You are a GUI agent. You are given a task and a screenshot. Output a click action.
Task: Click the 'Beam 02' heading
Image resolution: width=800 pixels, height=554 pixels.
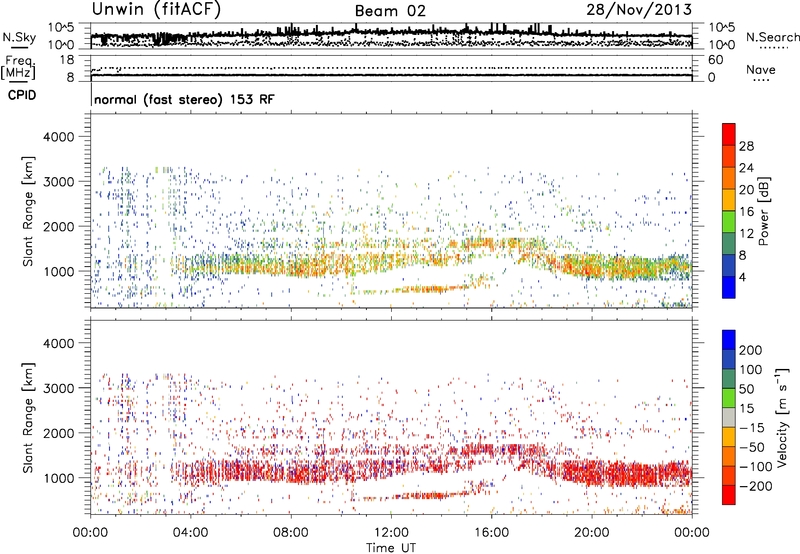(390, 11)
